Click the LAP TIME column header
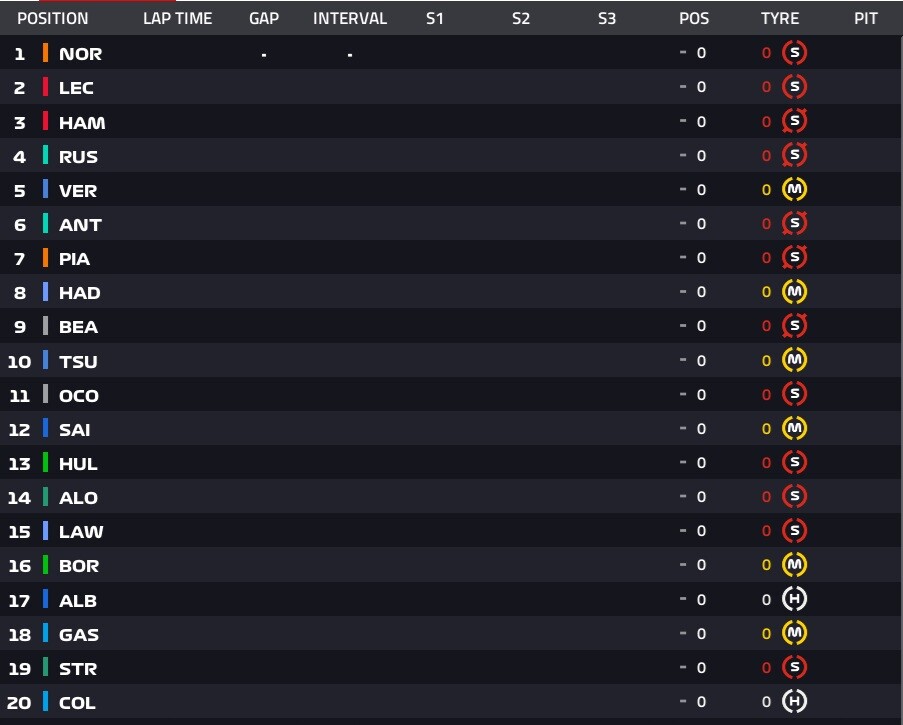This screenshot has width=903, height=725. [177, 18]
